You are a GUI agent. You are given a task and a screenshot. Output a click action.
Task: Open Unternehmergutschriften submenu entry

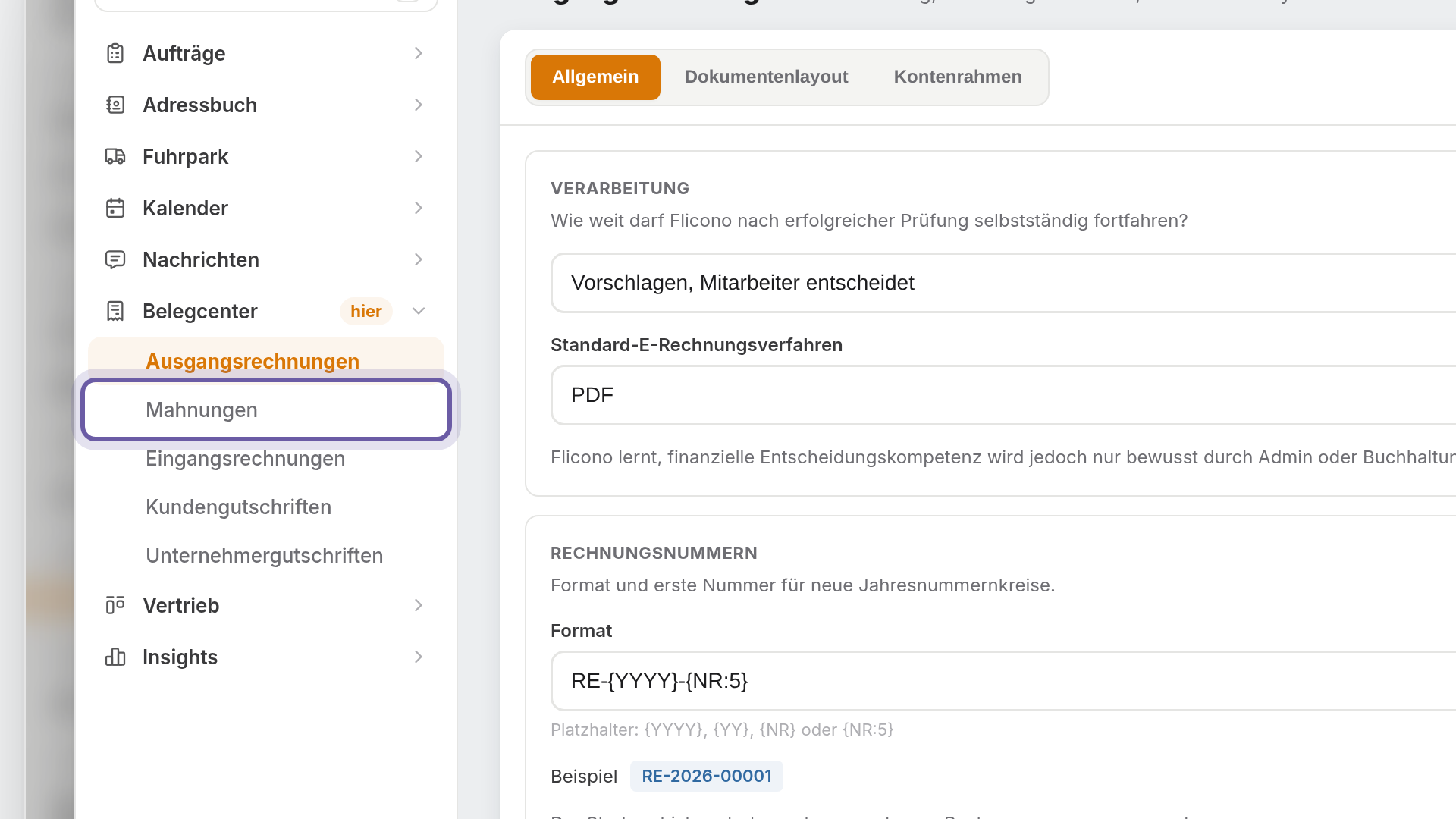coord(266,555)
